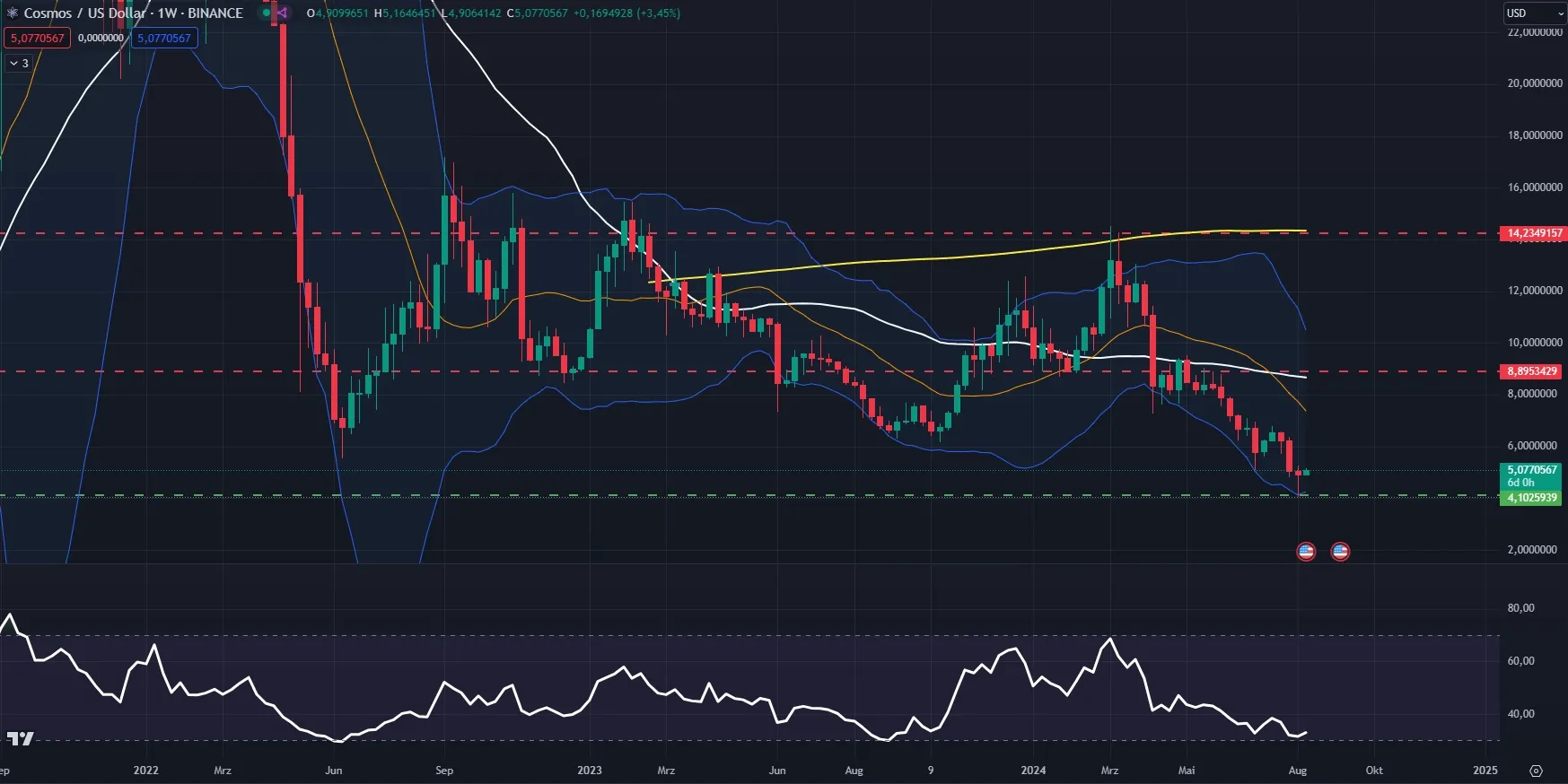1568x784 pixels.
Task: Click the 16,0000000 price scale label
Action: coord(1535,187)
